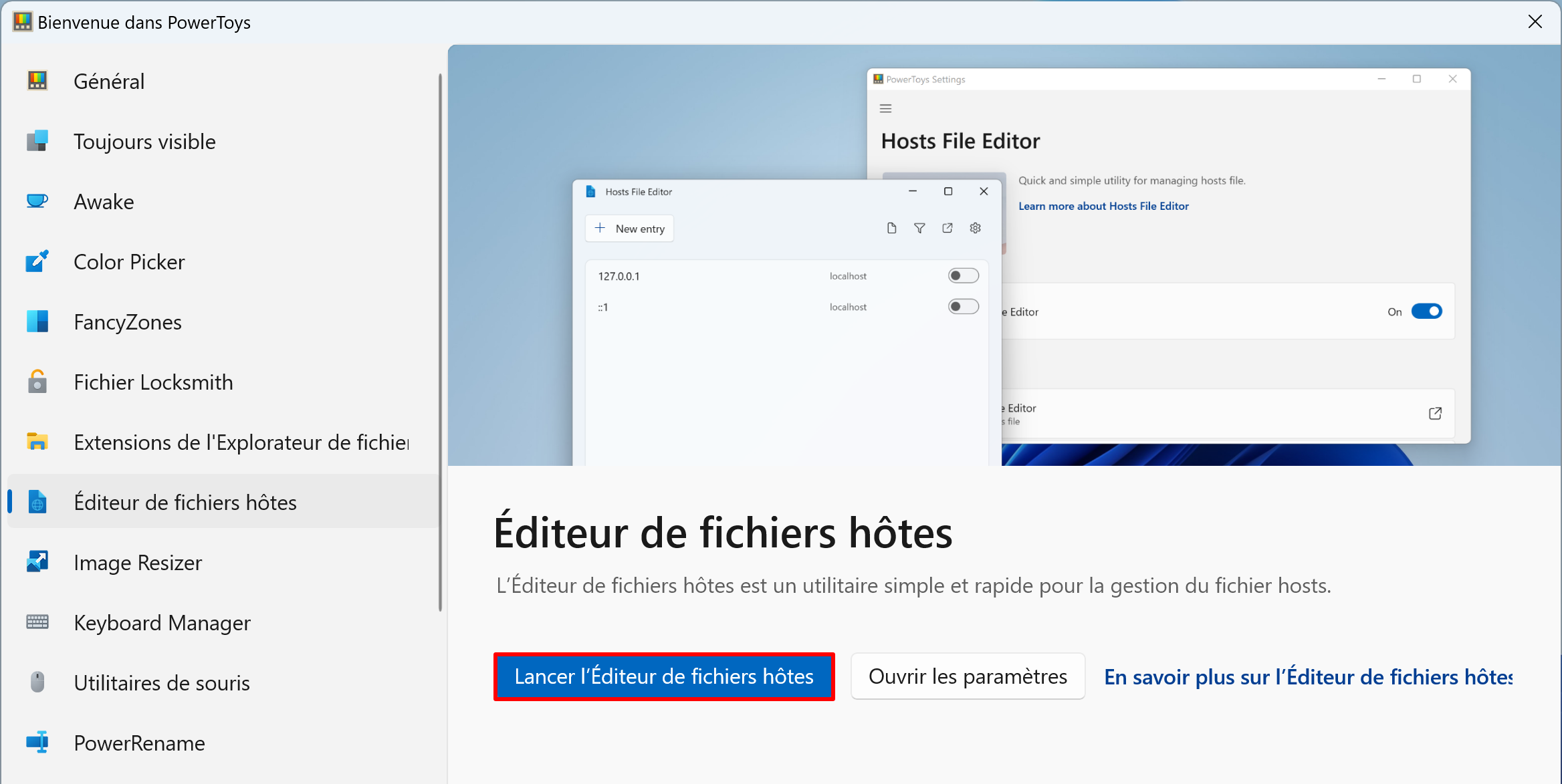Image resolution: width=1562 pixels, height=784 pixels.
Task: Select the Fichier Locksmith padlock icon
Action: tap(37, 382)
